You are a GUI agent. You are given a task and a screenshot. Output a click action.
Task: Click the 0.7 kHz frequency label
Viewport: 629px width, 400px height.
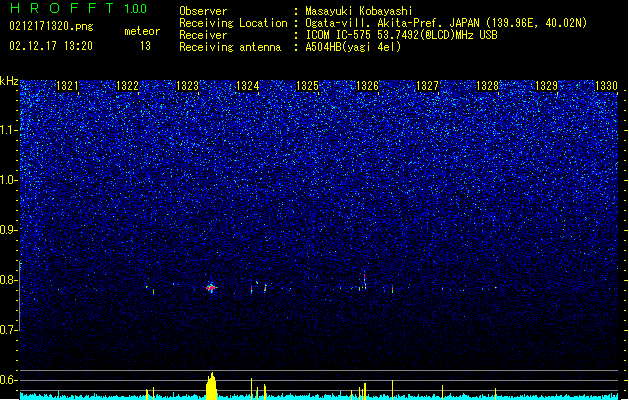tap(9, 330)
